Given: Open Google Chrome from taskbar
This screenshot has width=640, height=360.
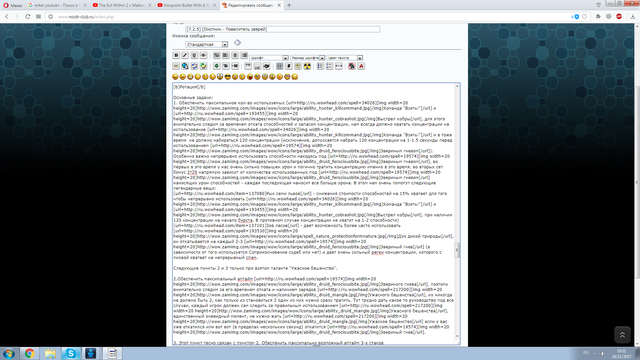Looking at the screenshot, I should point(29,353).
